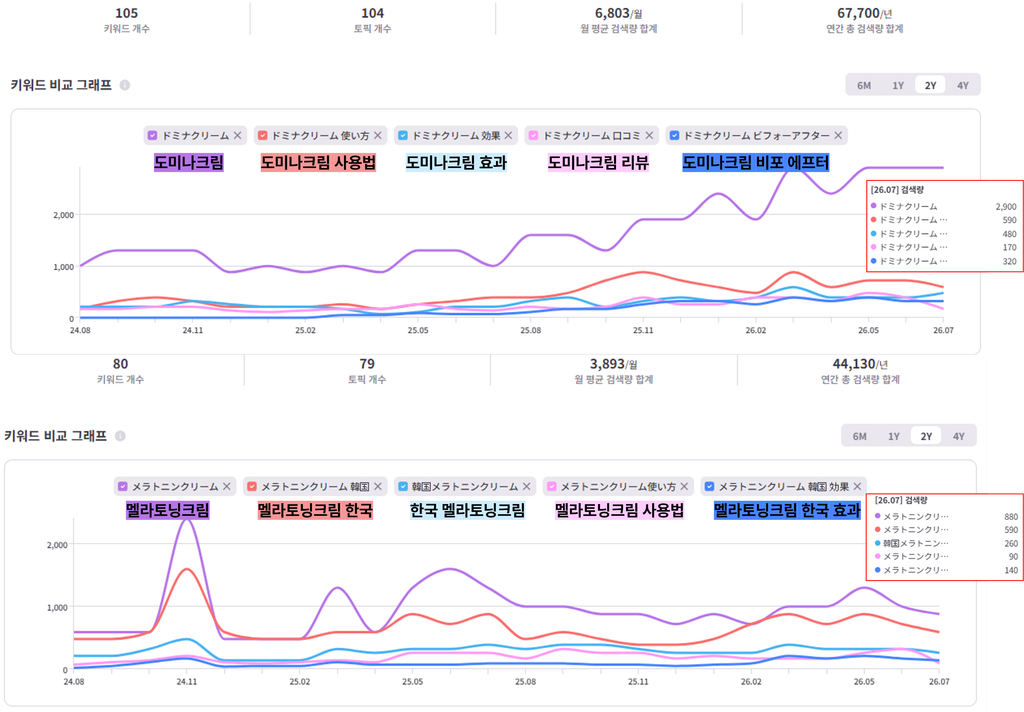Image resolution: width=1024 pixels, height=712 pixels.
Task: Click 25.05 x-axis label on top graph
Action: (418, 331)
